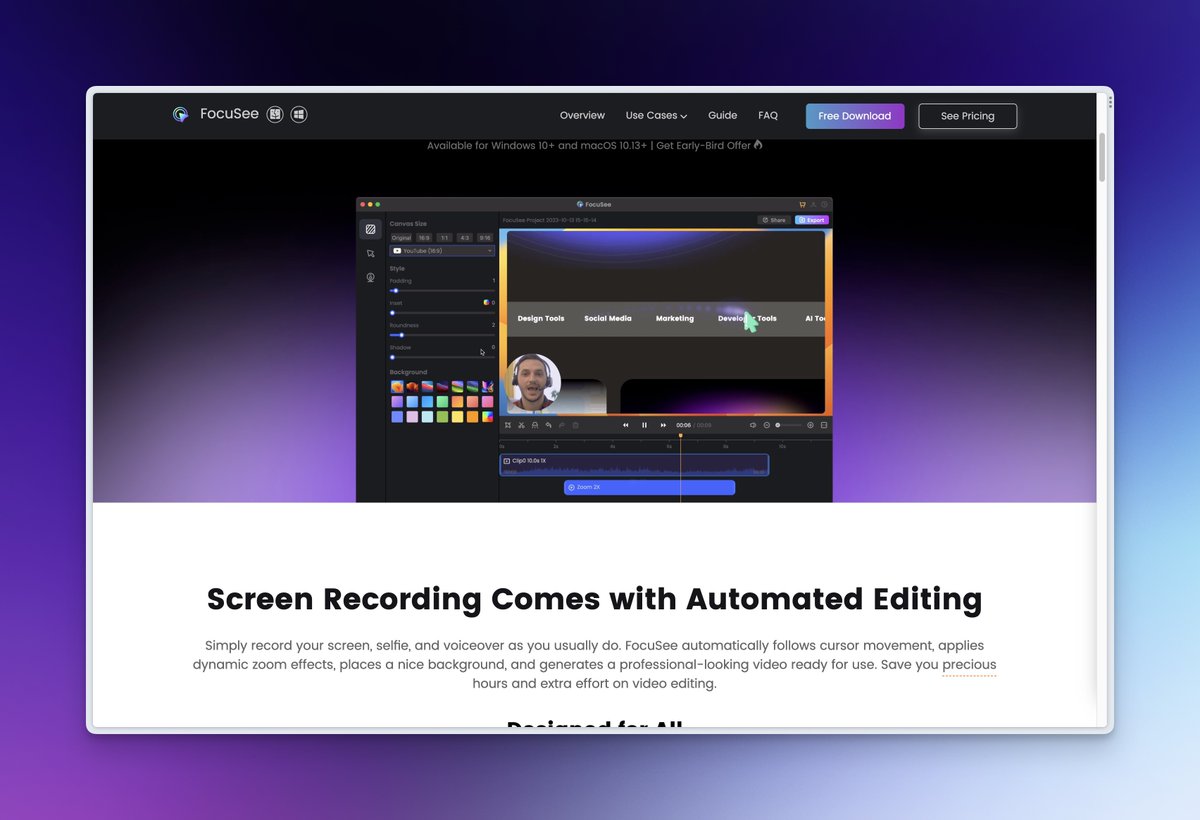Adjust the Padding slider
The width and height of the screenshot is (1200, 820).
pyautogui.click(x=442, y=291)
